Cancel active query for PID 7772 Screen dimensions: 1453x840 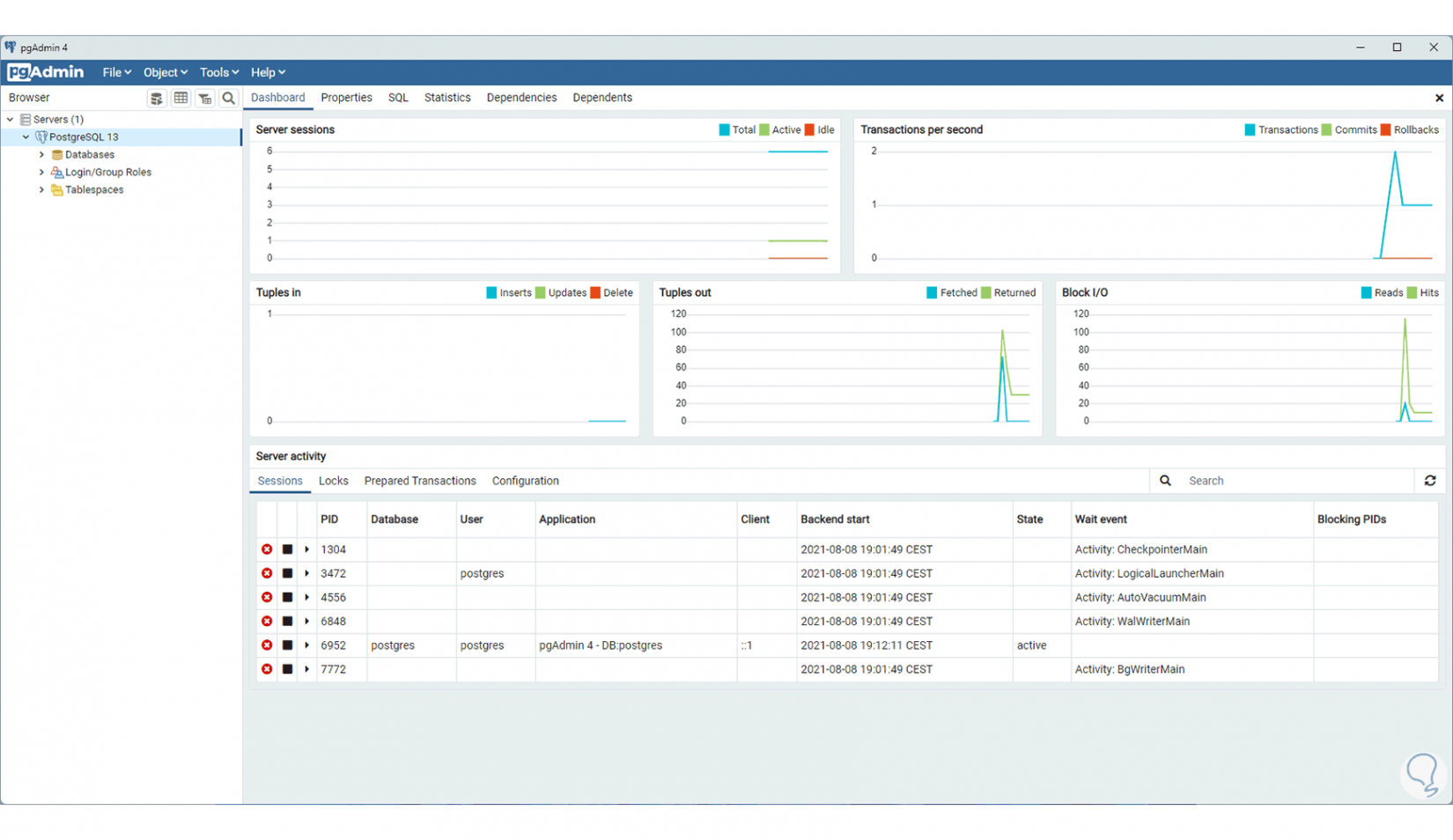pyautogui.click(x=287, y=669)
